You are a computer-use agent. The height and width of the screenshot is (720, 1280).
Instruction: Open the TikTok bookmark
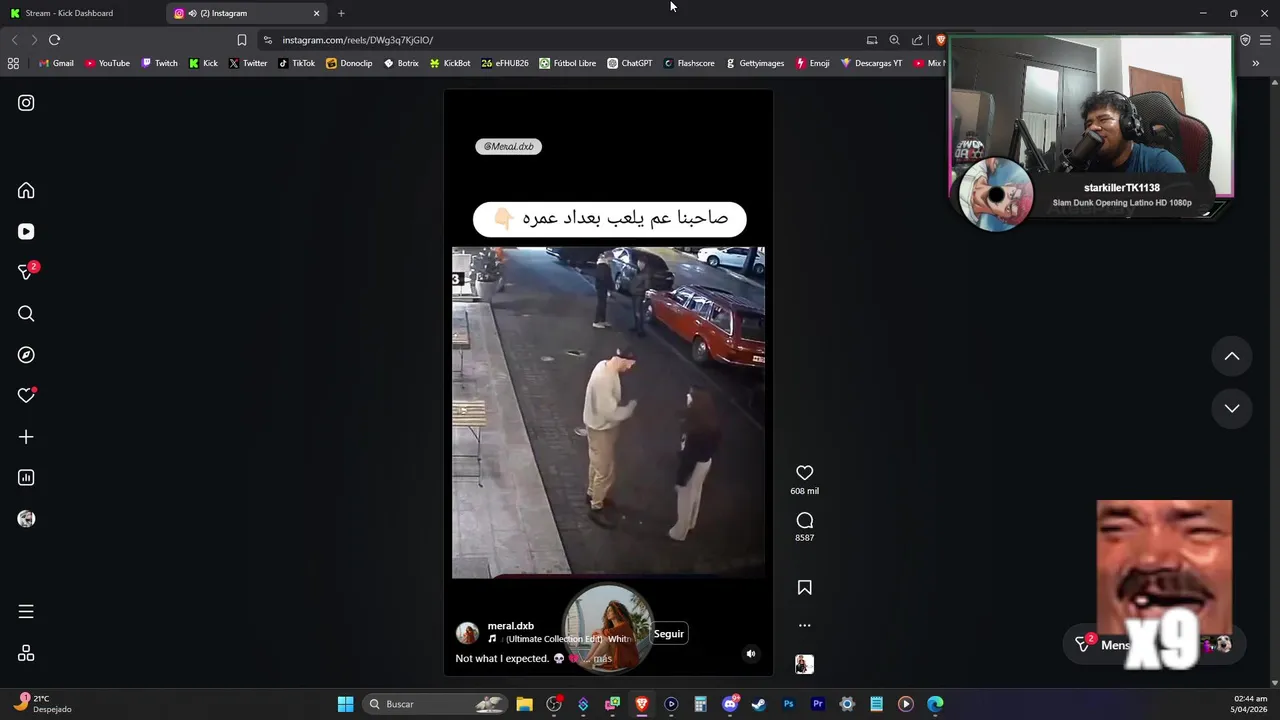tap(297, 63)
